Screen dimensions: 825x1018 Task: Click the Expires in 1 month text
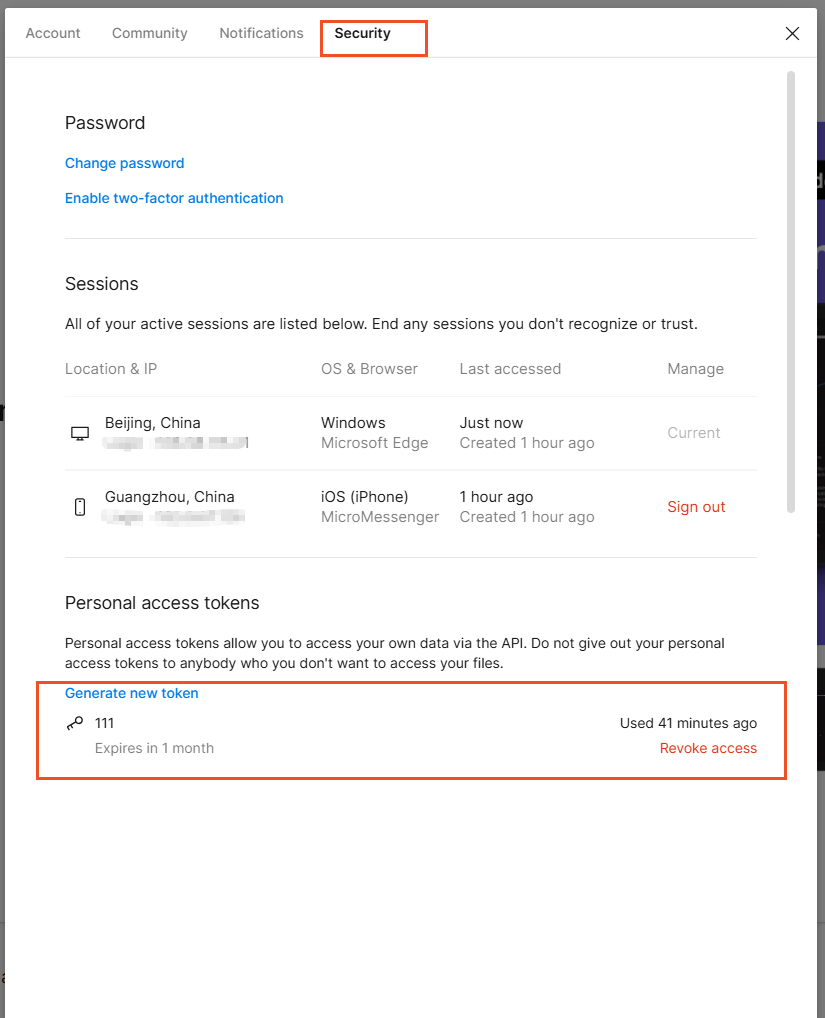154,748
